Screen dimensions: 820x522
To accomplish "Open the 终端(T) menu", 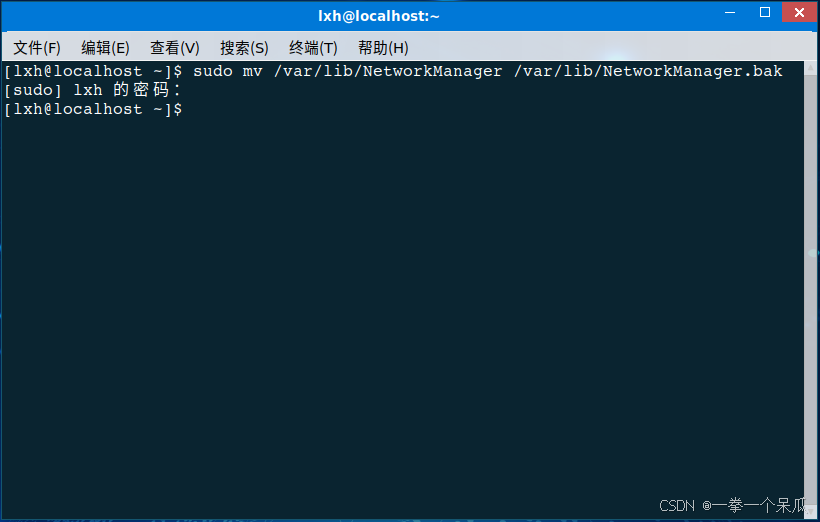I will click(x=313, y=48).
